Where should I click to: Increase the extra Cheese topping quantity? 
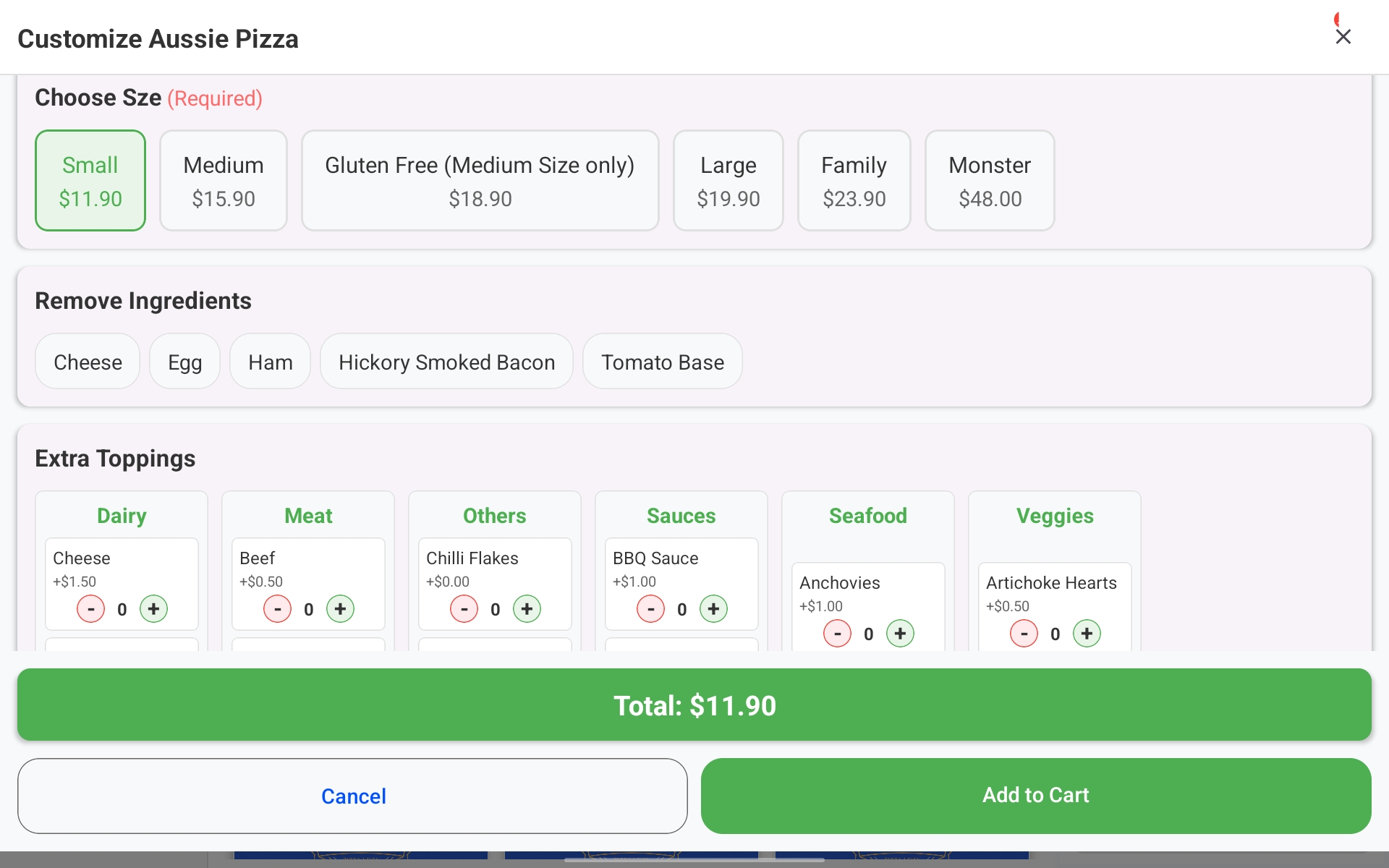point(153,609)
